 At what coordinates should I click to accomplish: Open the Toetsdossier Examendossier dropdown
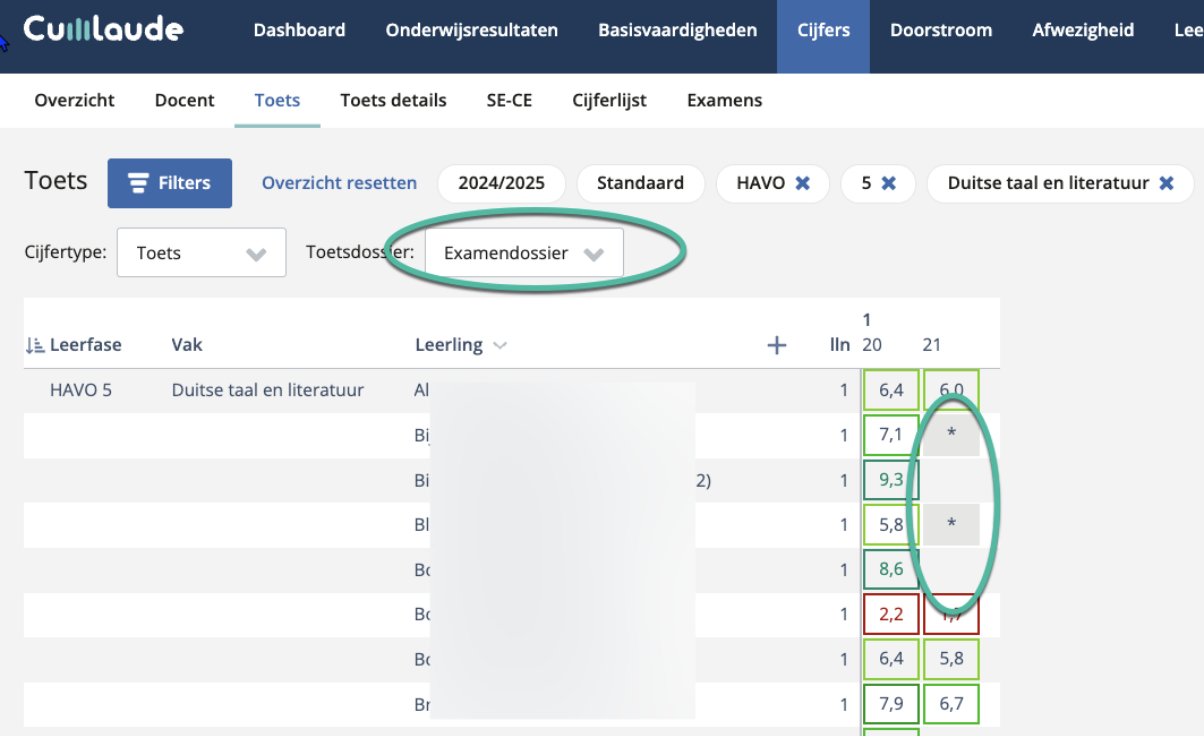[x=524, y=253]
